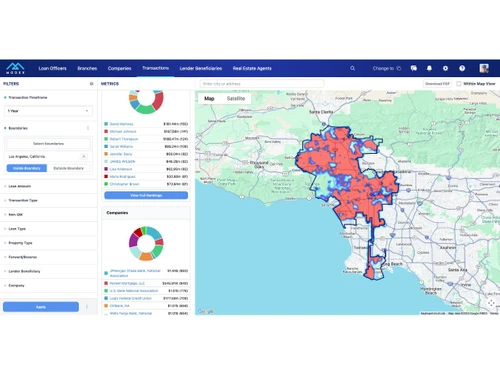
Task: Go to Loan Officers section
Action: coord(52,68)
